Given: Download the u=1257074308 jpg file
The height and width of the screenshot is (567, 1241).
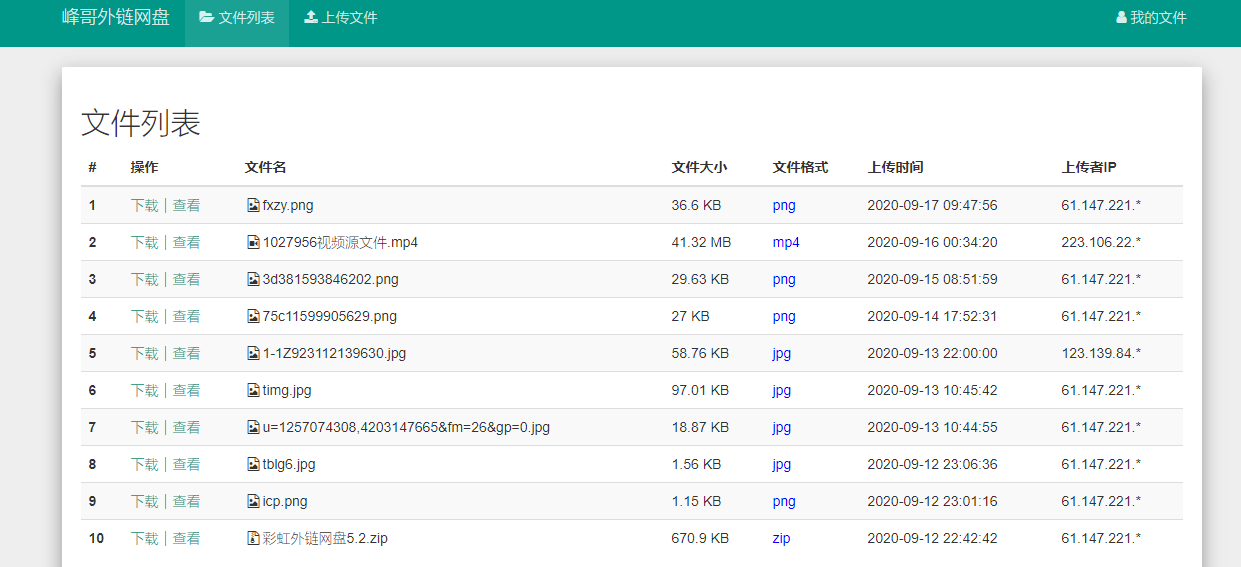Looking at the screenshot, I should [x=144, y=427].
